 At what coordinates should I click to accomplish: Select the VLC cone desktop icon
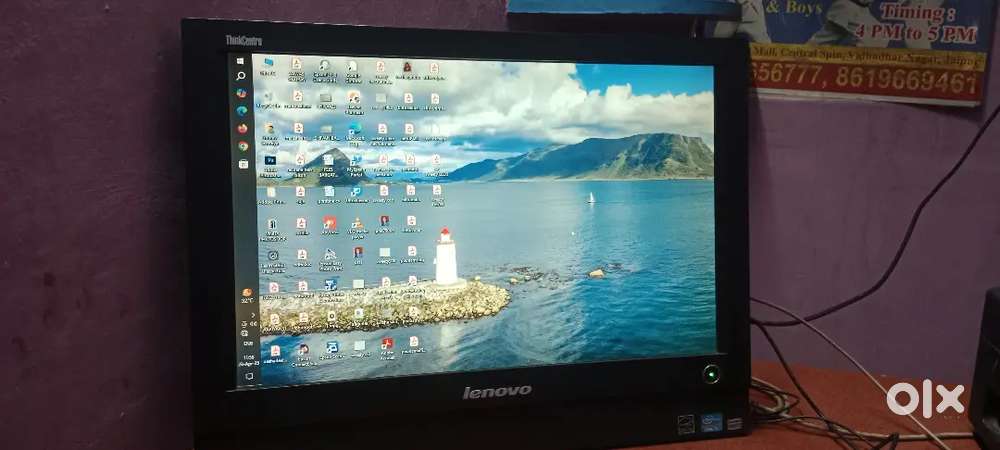[357, 227]
